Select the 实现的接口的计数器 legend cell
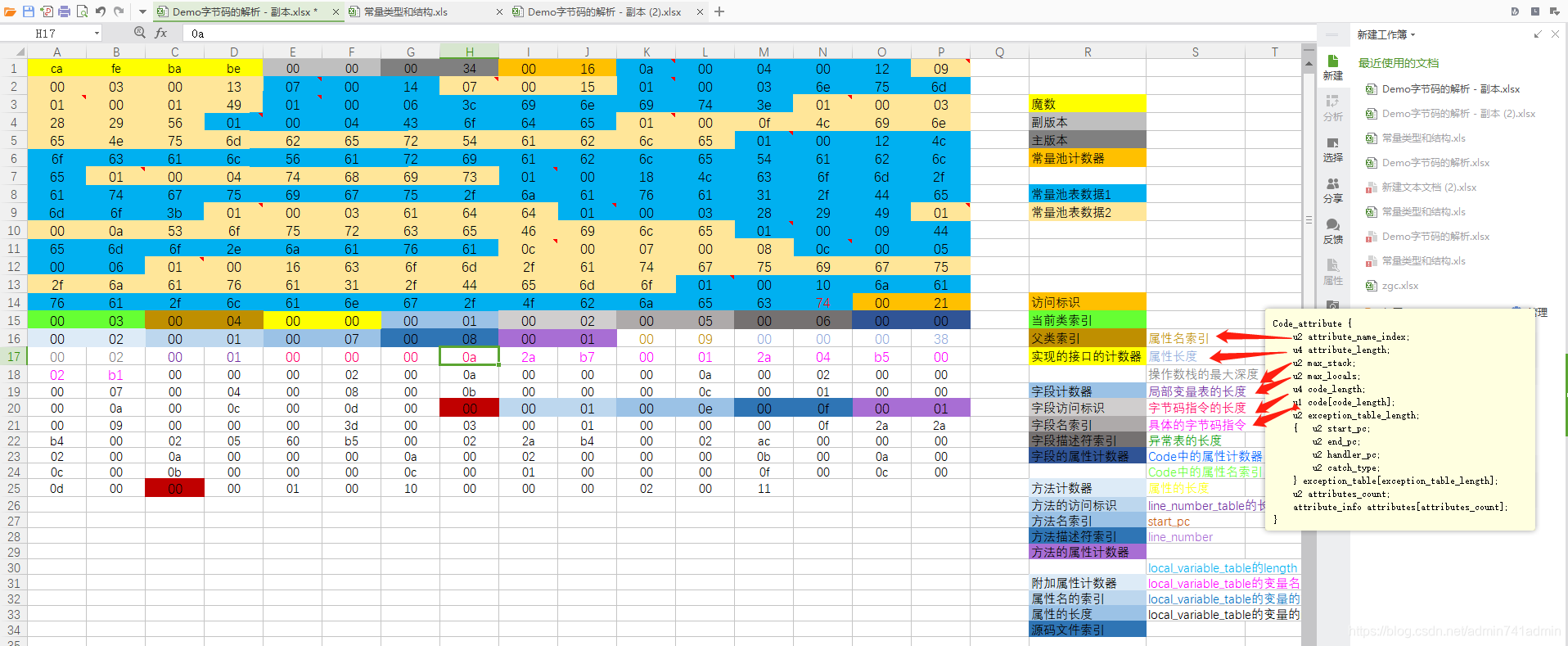 1088,356
